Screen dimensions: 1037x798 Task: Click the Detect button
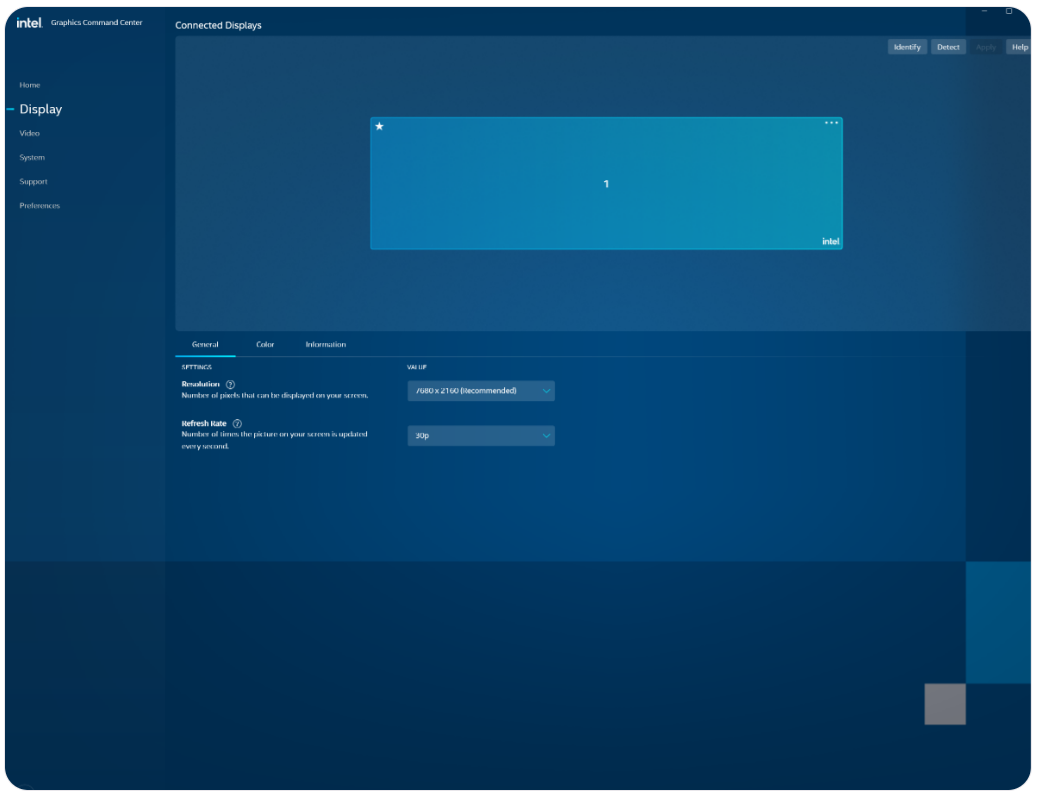pyautogui.click(x=948, y=47)
